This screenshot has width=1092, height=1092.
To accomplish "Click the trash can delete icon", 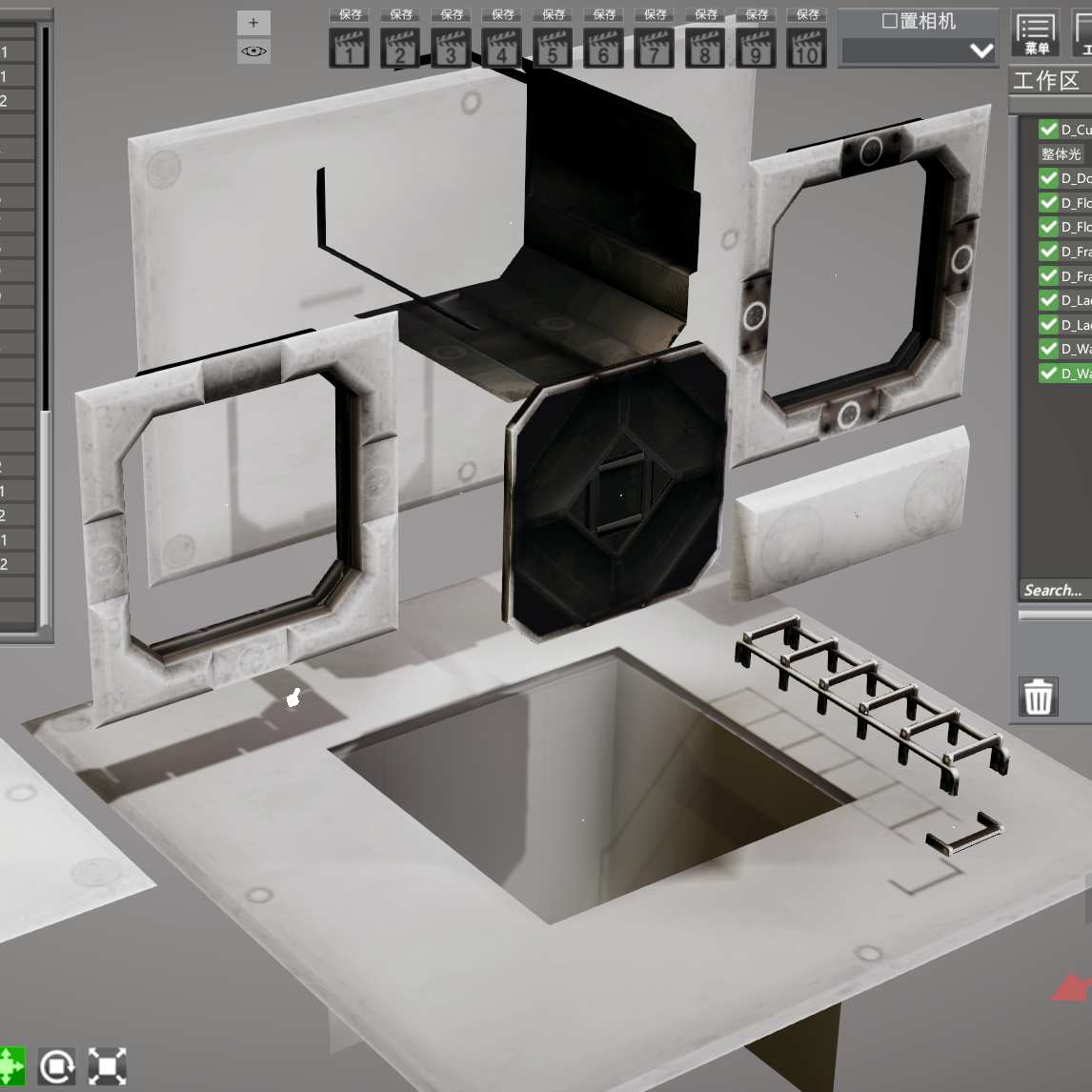I will (x=1039, y=697).
